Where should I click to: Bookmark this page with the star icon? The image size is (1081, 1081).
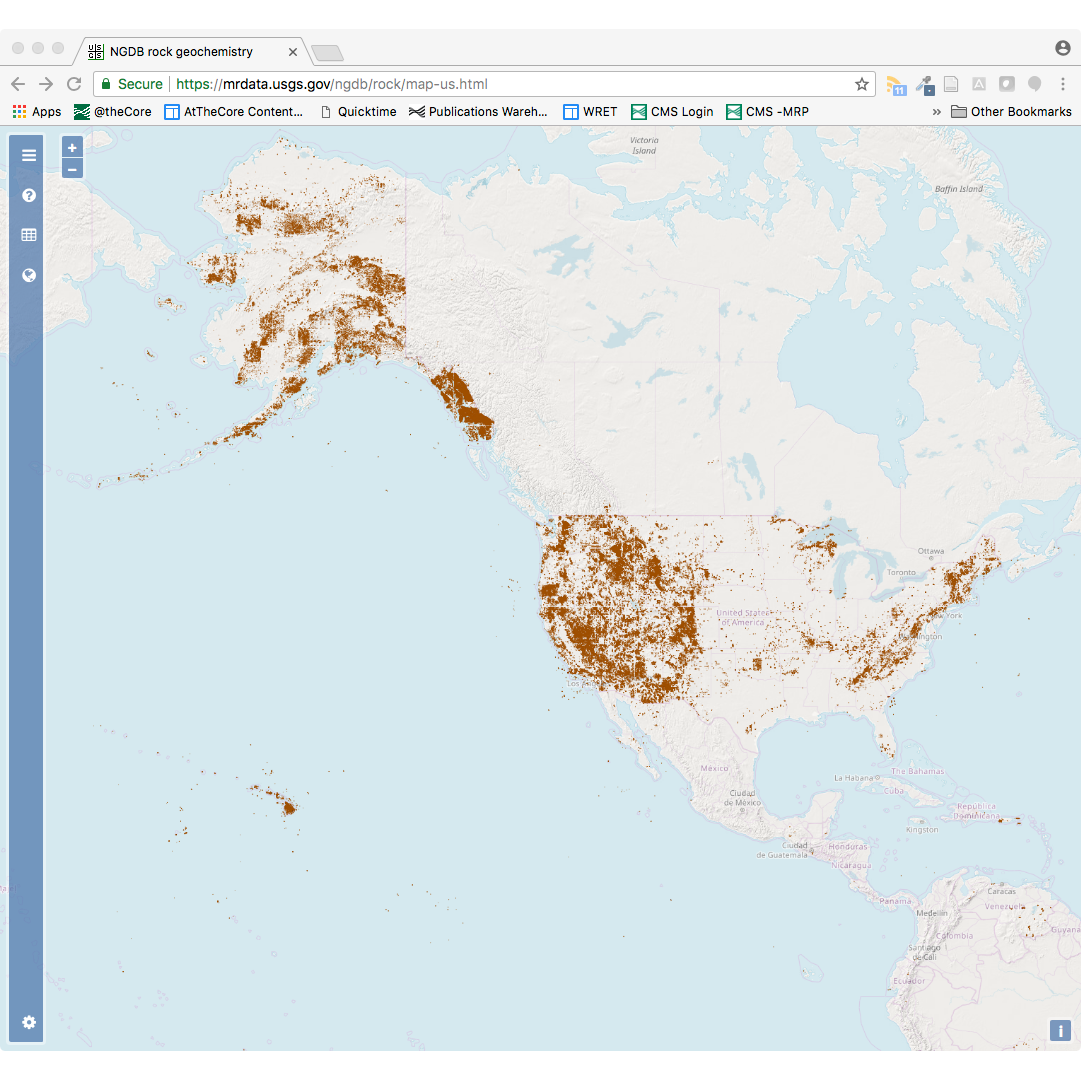(x=861, y=84)
